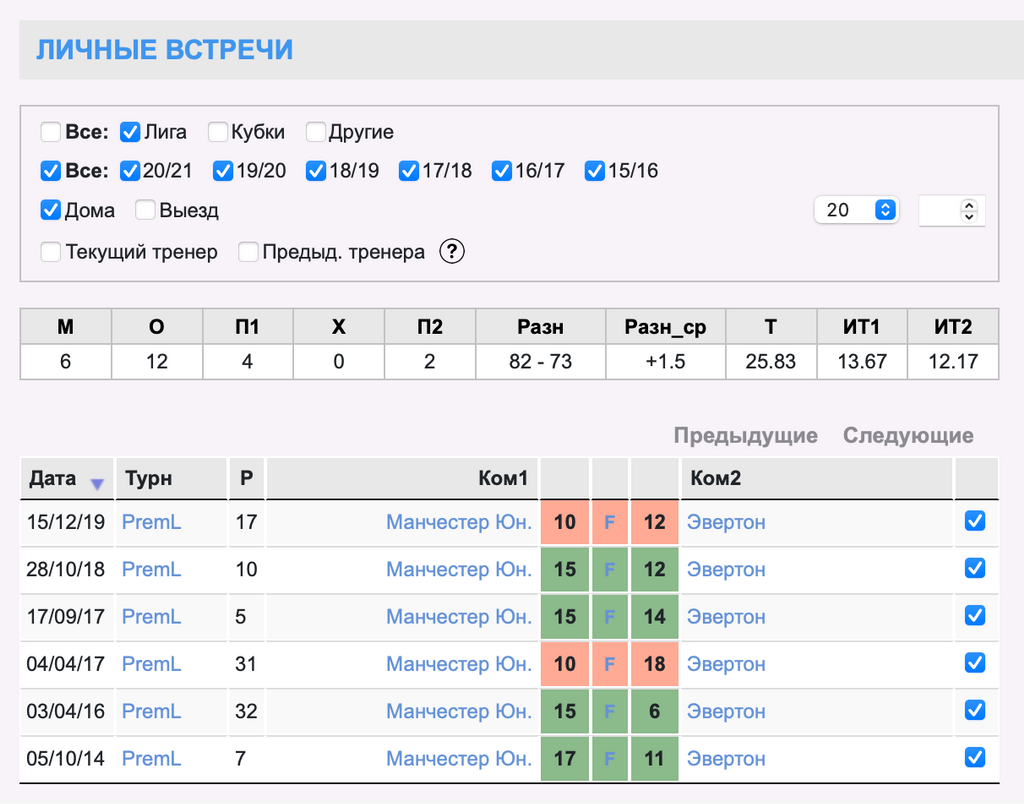The height and width of the screenshot is (804, 1024).
Task: Click the 12.17 ИТ2 value
Action: click(x=953, y=362)
